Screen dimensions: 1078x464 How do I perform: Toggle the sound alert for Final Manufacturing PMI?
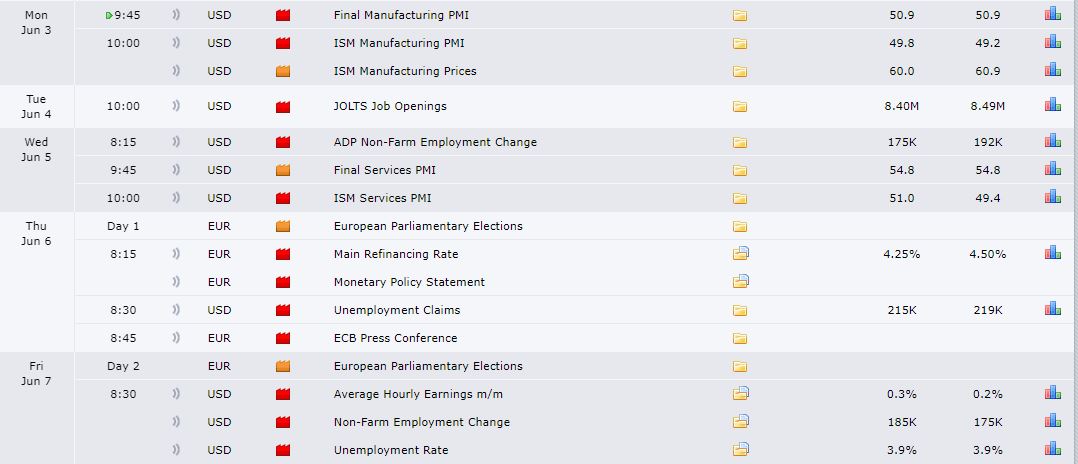point(176,15)
